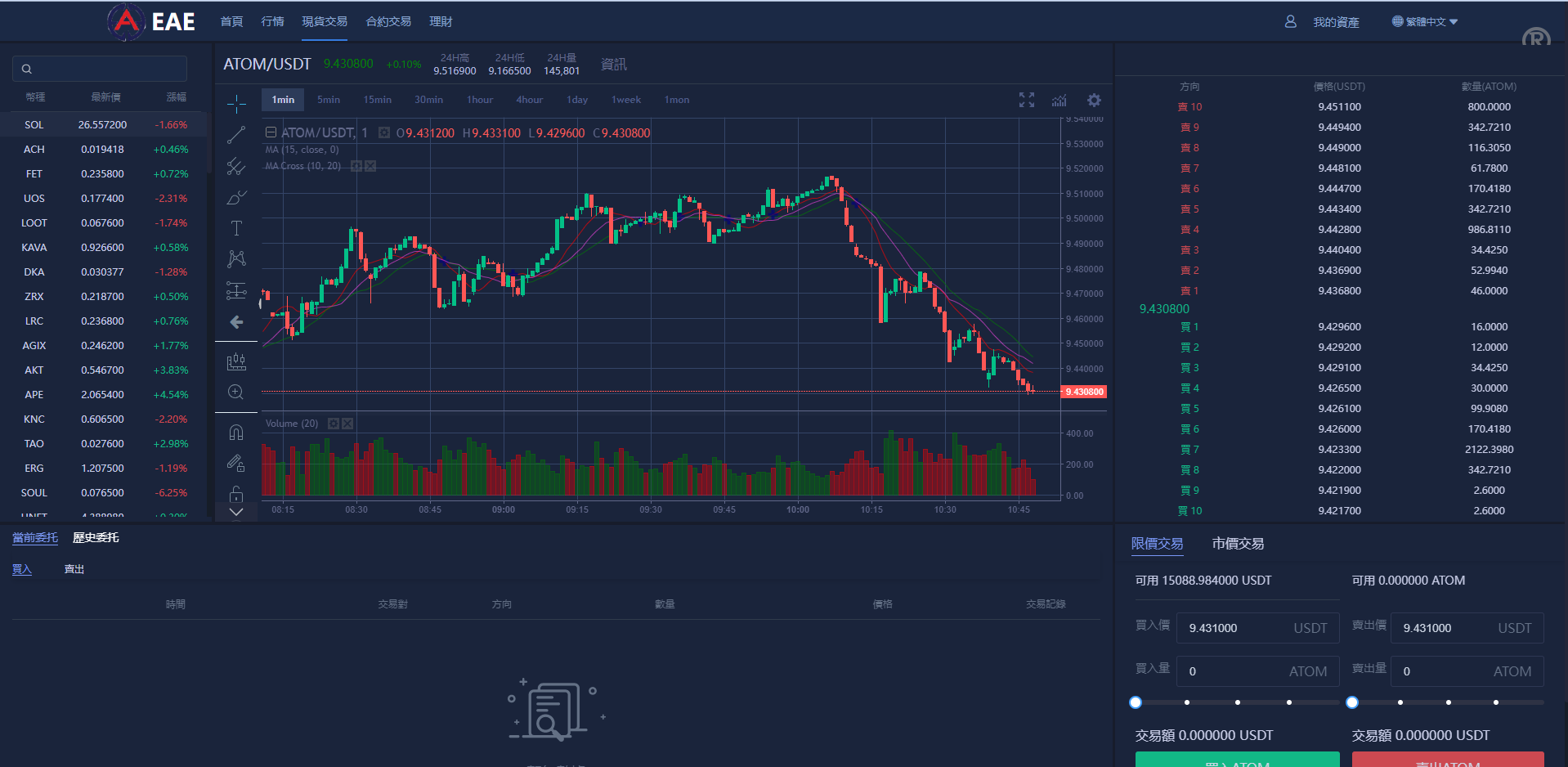
Task: Open the indicators chart icon
Action: click(x=1060, y=100)
